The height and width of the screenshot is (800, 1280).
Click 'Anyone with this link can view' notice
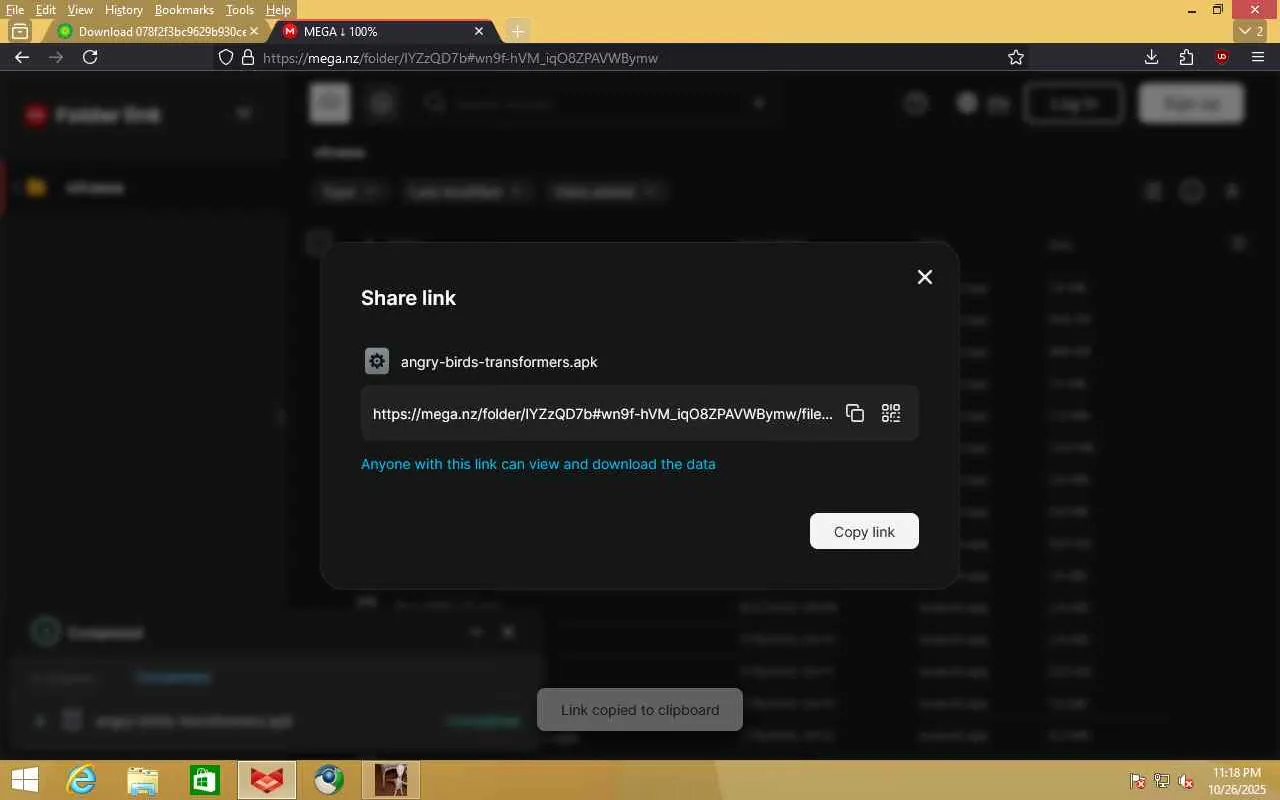[538, 464]
